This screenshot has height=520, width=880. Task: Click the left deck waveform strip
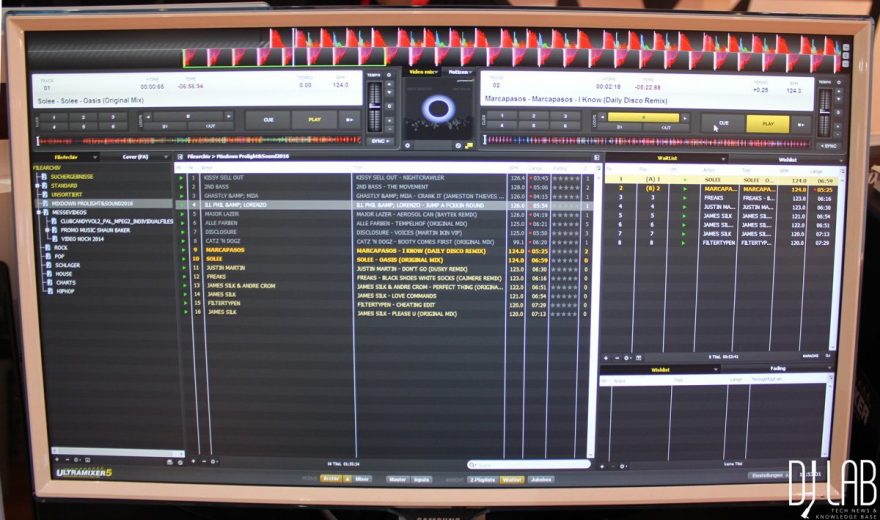point(195,140)
